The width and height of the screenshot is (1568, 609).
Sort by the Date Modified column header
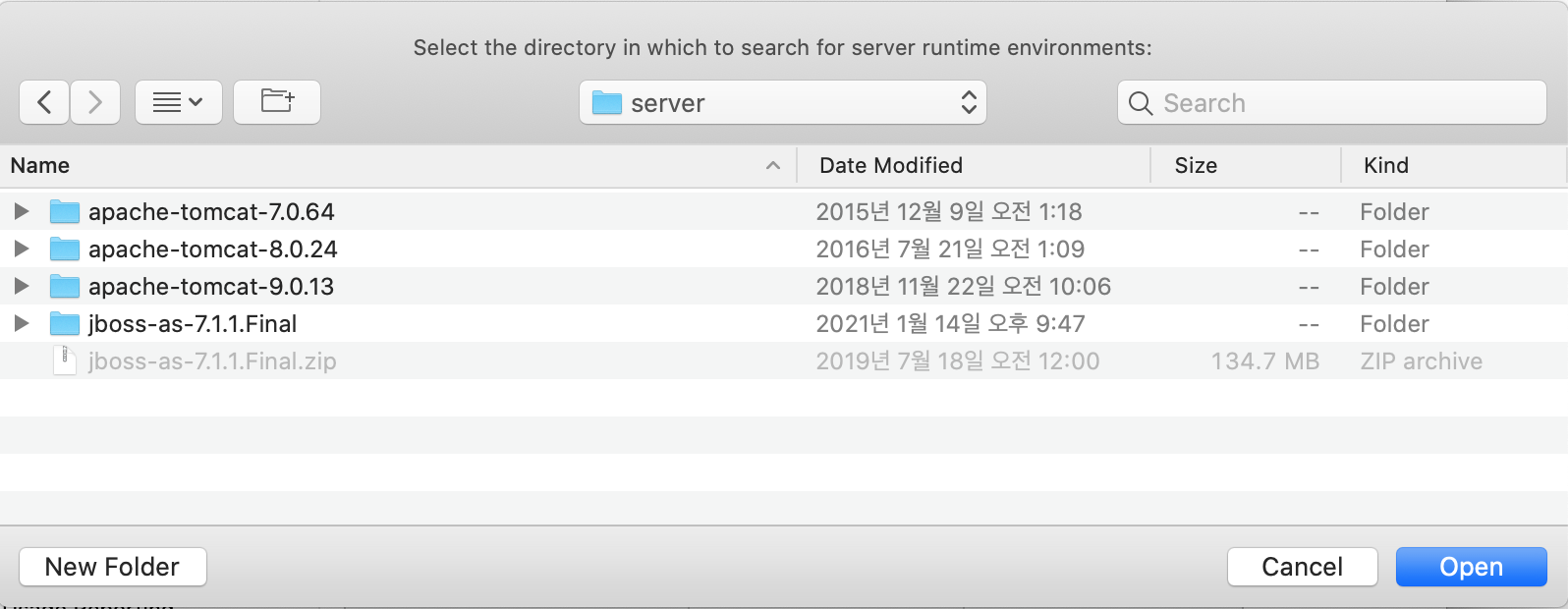(973, 165)
